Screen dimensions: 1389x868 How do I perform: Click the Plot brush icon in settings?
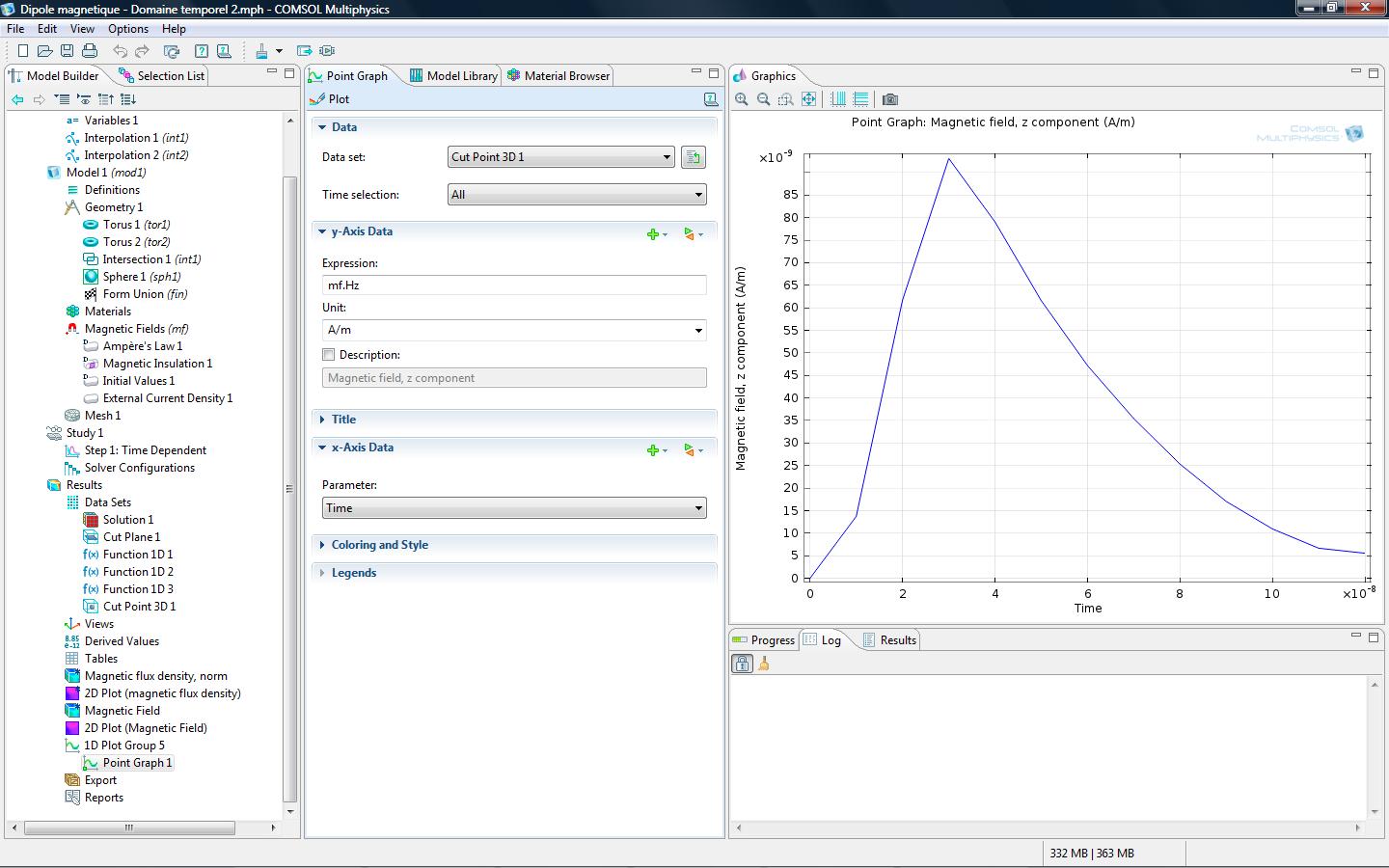(x=316, y=99)
